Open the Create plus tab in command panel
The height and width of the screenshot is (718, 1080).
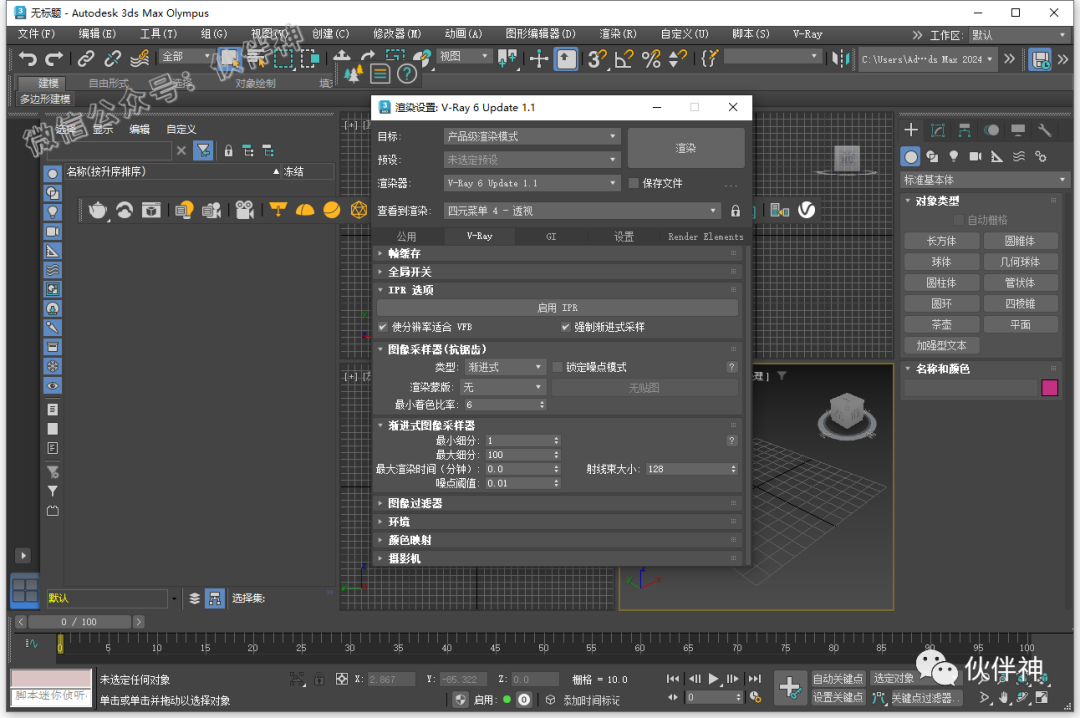point(911,130)
